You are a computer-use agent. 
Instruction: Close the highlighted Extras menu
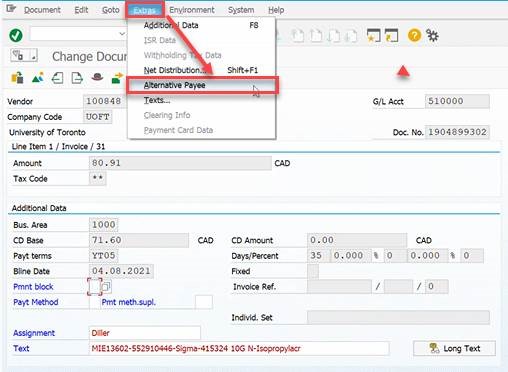[x=144, y=10]
